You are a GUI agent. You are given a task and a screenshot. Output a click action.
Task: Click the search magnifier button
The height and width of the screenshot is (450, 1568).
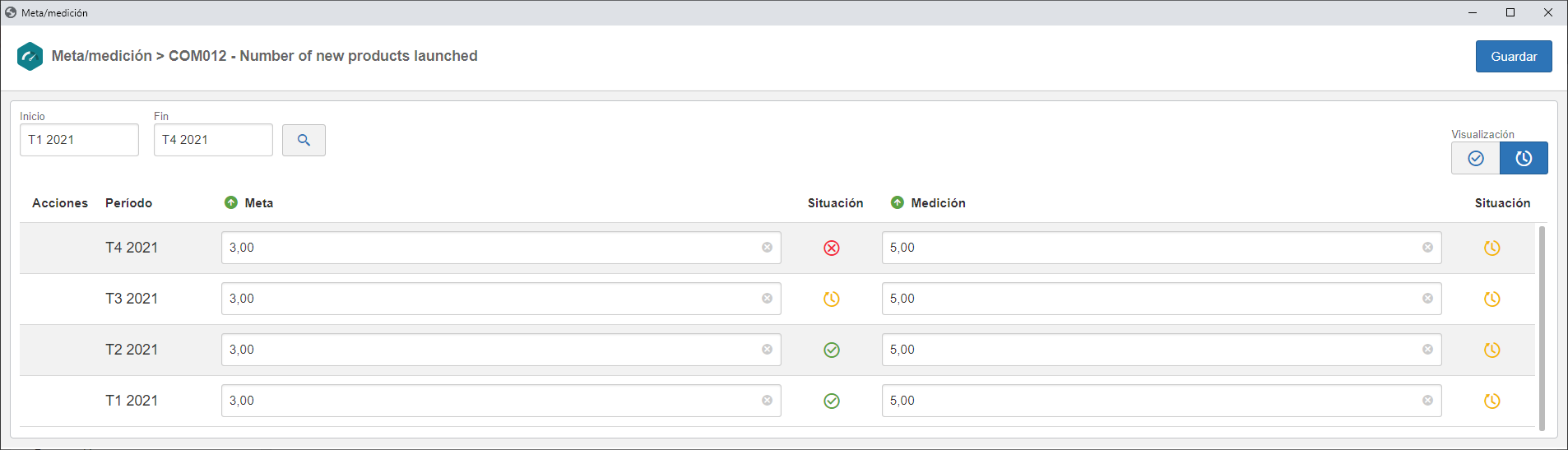[304, 140]
